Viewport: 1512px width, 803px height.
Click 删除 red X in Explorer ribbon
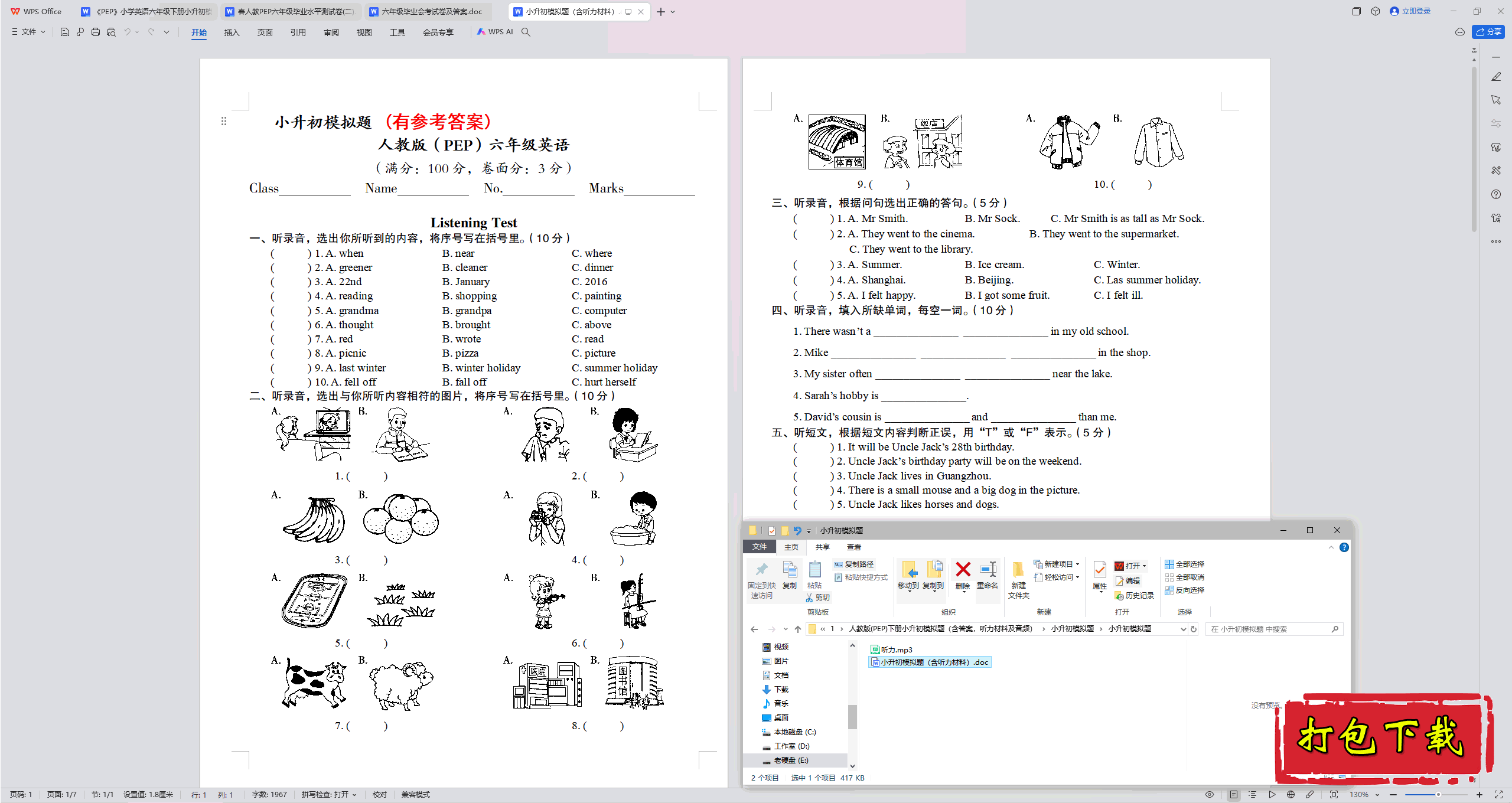[x=963, y=576]
